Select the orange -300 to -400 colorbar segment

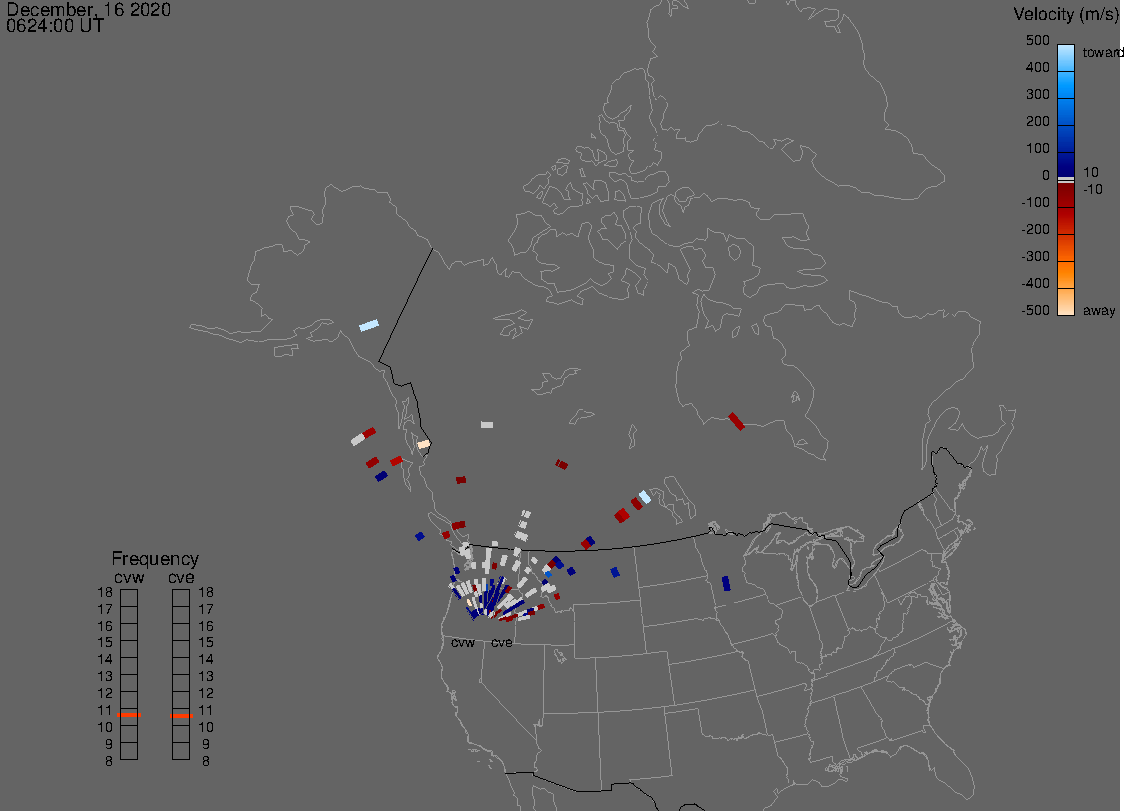click(x=1066, y=275)
